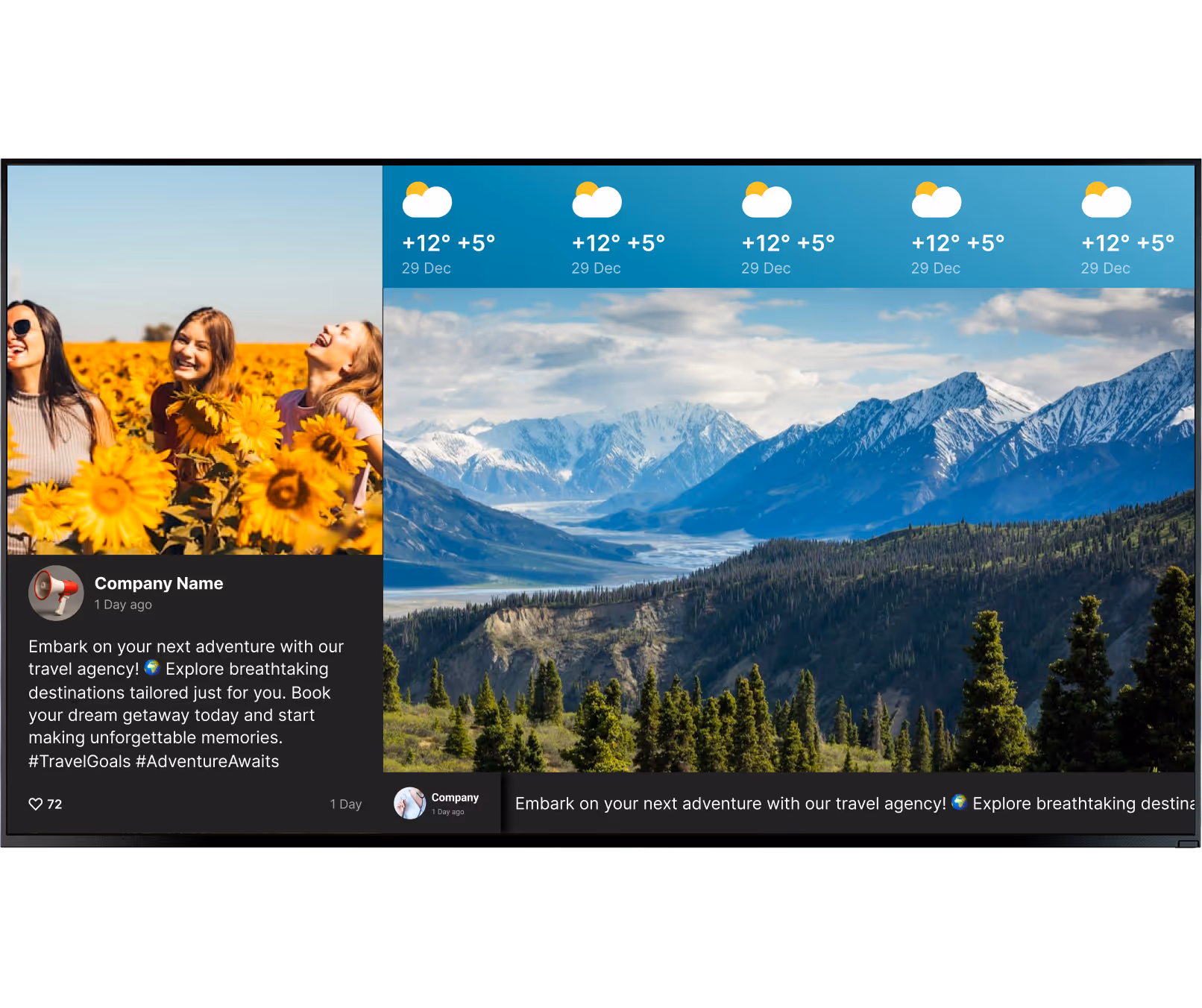Select the #AdventureAwaits hashtag
The width and height of the screenshot is (1202, 1008).
click(207, 761)
